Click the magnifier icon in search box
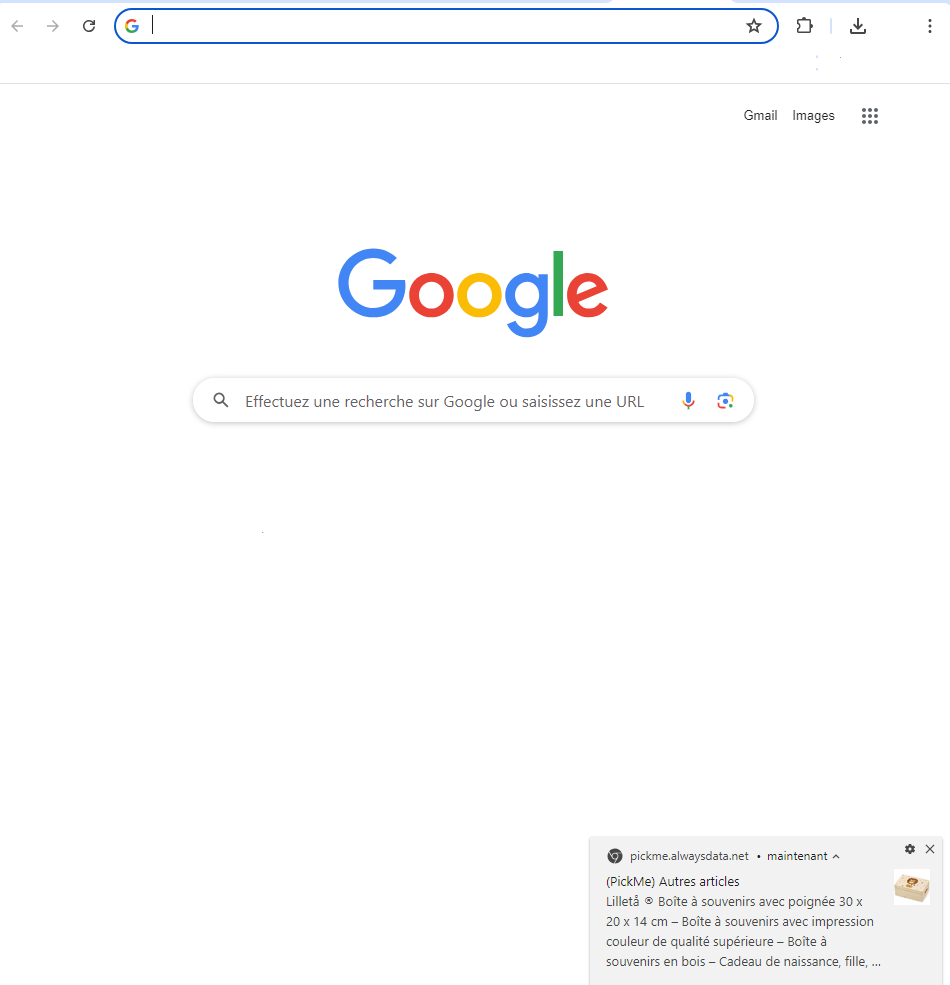This screenshot has height=985, width=950. tap(221, 400)
